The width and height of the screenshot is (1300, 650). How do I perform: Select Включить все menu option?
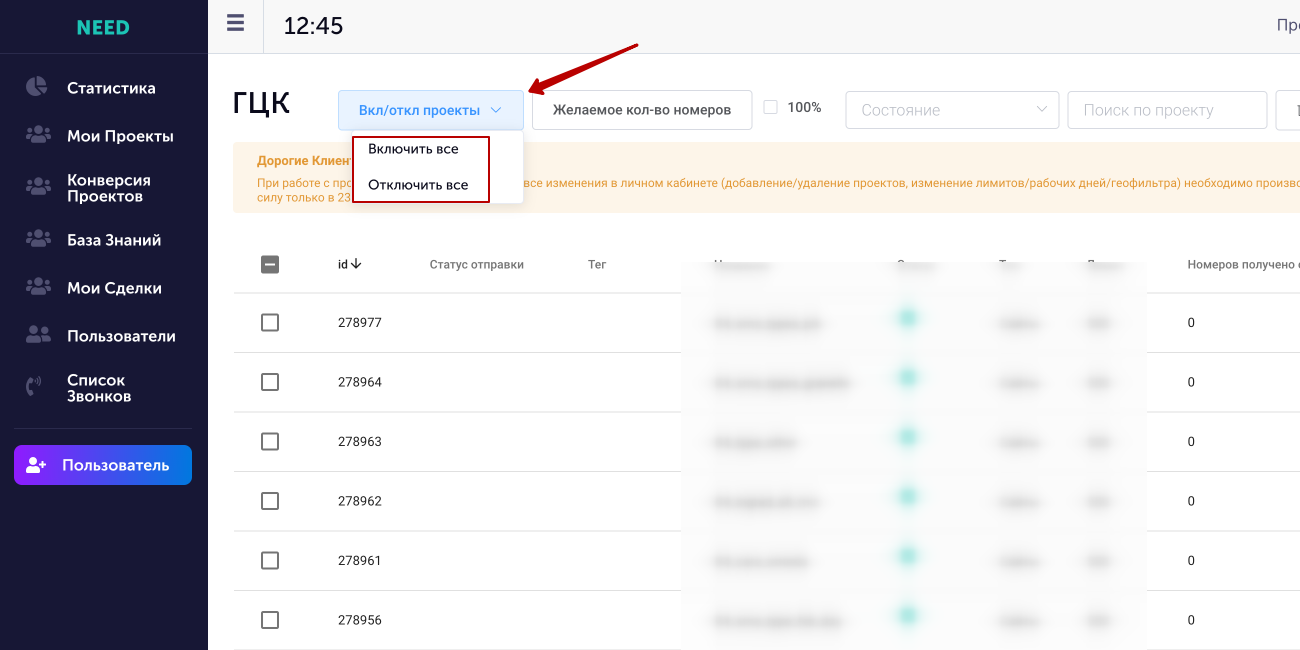413,149
